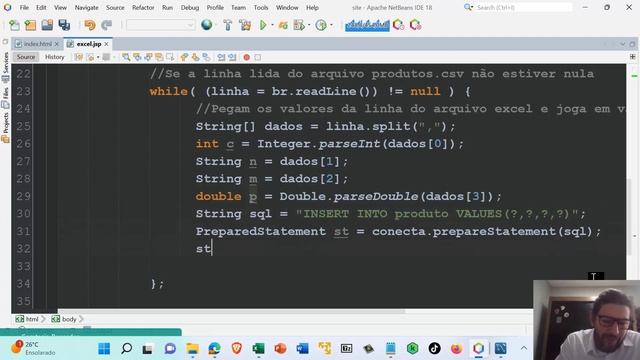Open the project configuration combo box
Viewport: 640px width, 360px height.
pyautogui.click(x=160, y=25)
